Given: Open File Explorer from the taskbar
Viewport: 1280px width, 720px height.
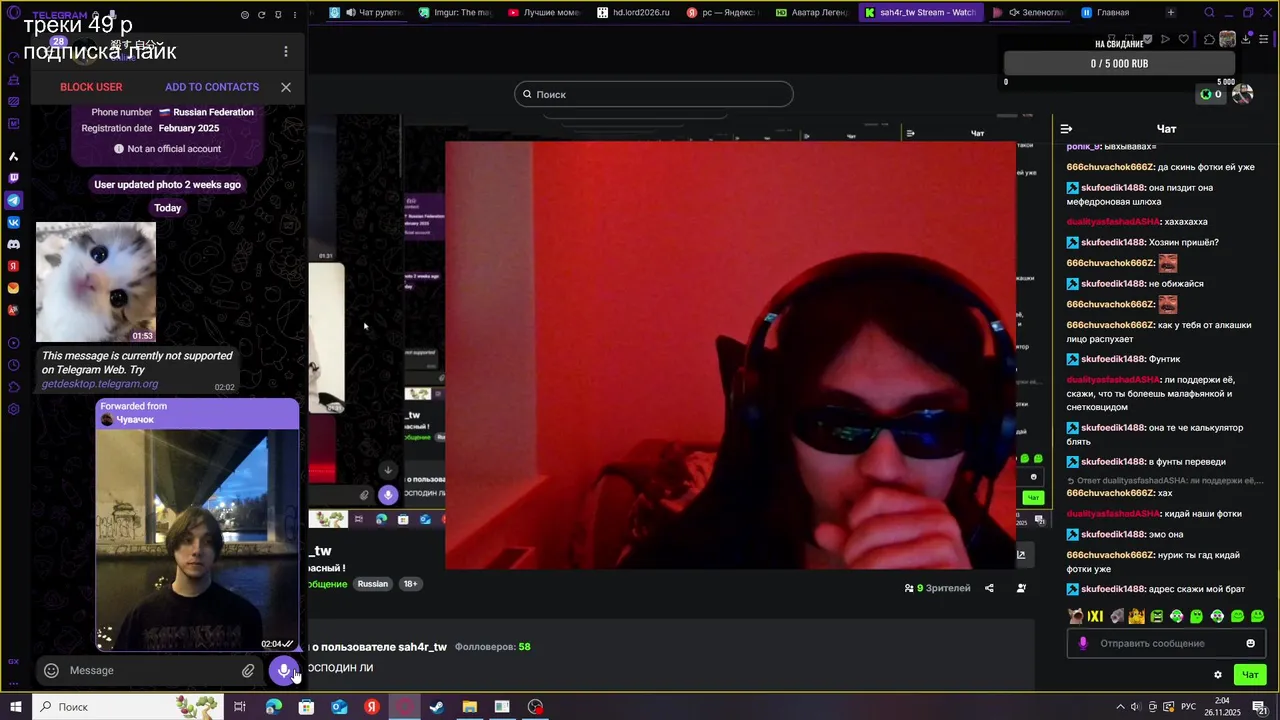Looking at the screenshot, I should 469,707.
